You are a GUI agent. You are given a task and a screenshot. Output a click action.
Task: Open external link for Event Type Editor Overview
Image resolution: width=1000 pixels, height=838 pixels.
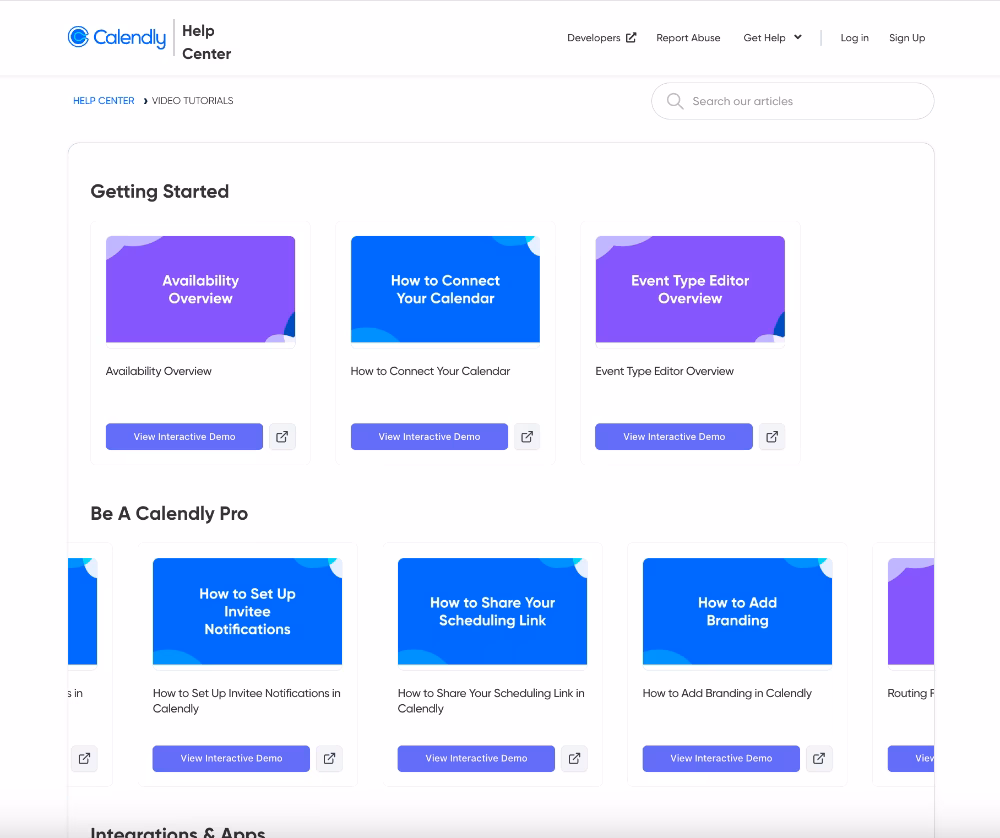[x=771, y=436]
